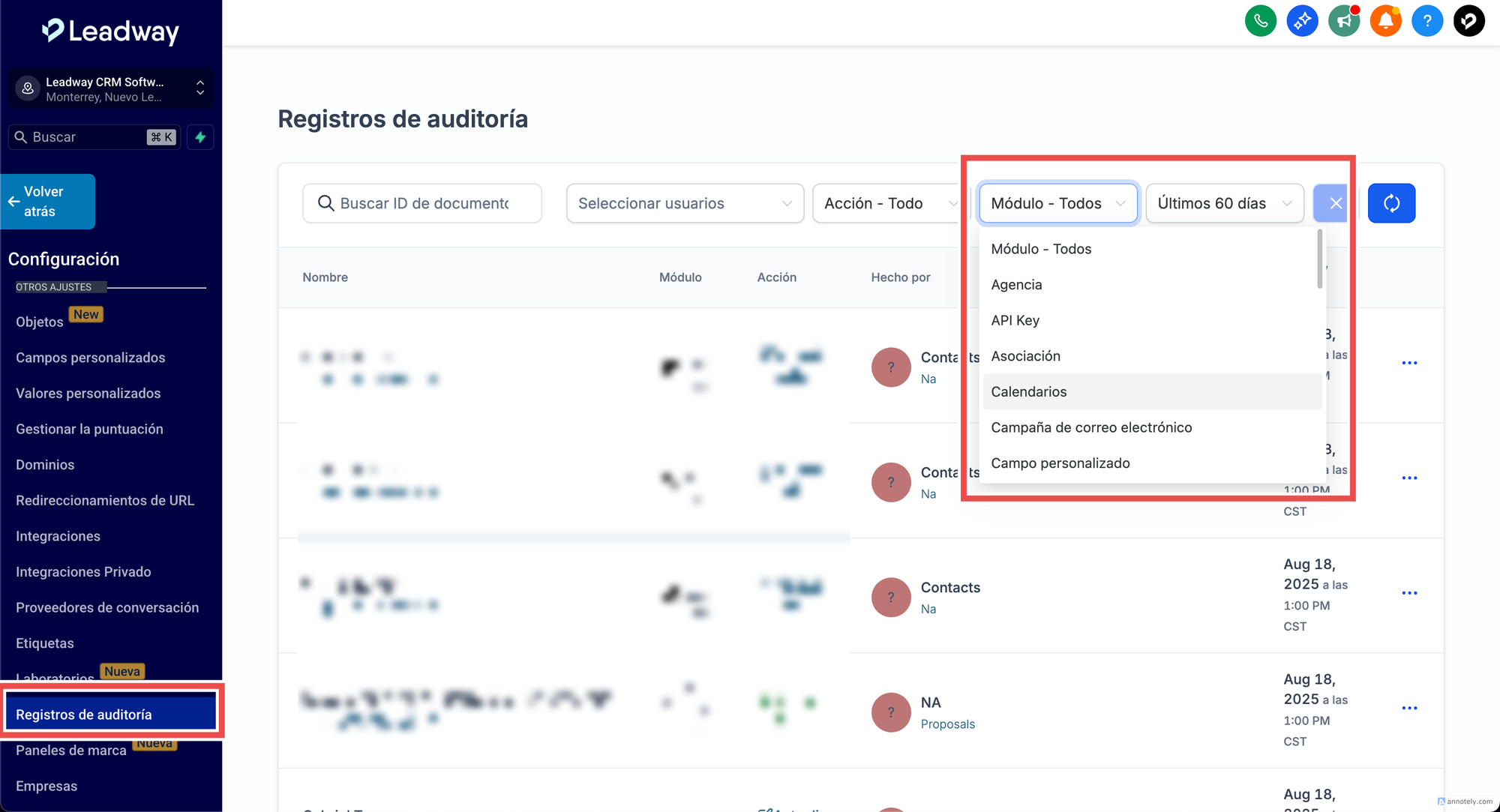Click the green lightning quick actions icon
The image size is (1500, 812).
click(200, 137)
